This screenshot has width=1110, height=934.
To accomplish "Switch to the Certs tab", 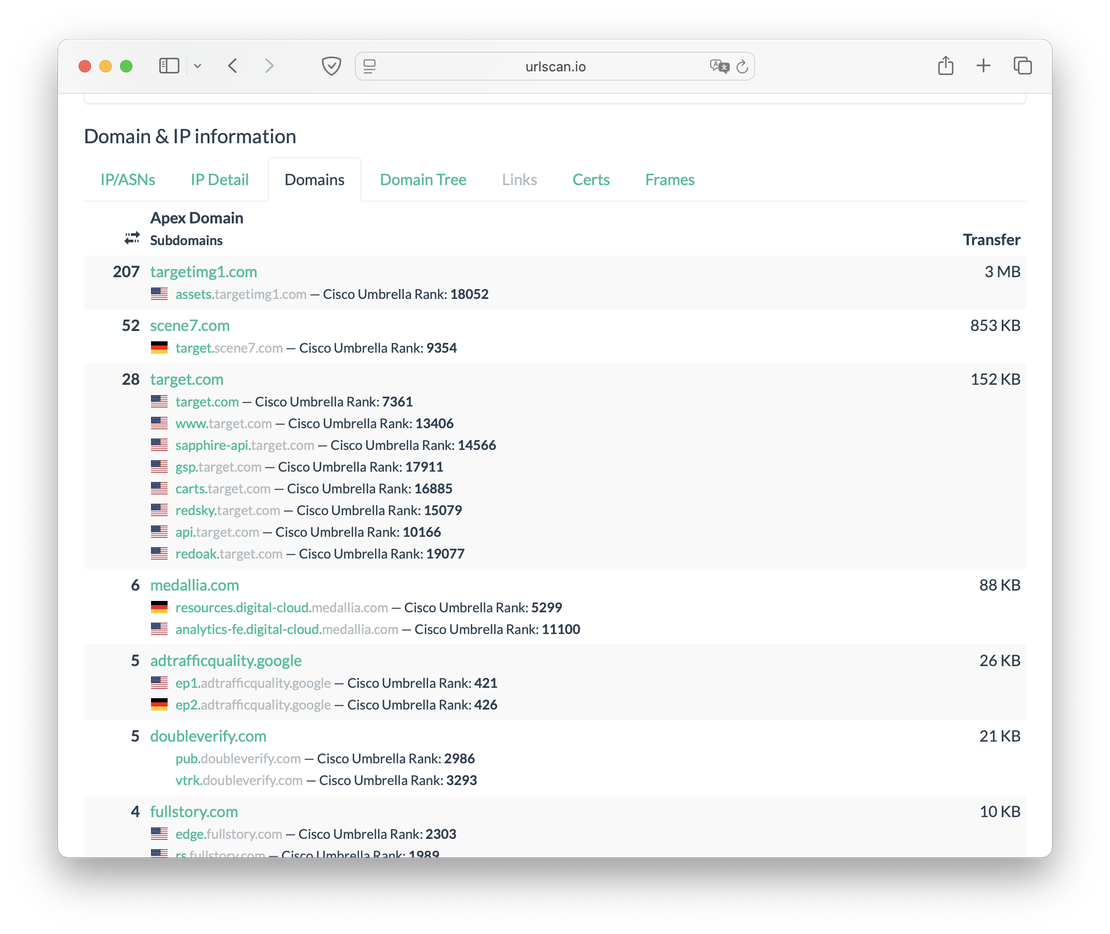I will click(591, 180).
